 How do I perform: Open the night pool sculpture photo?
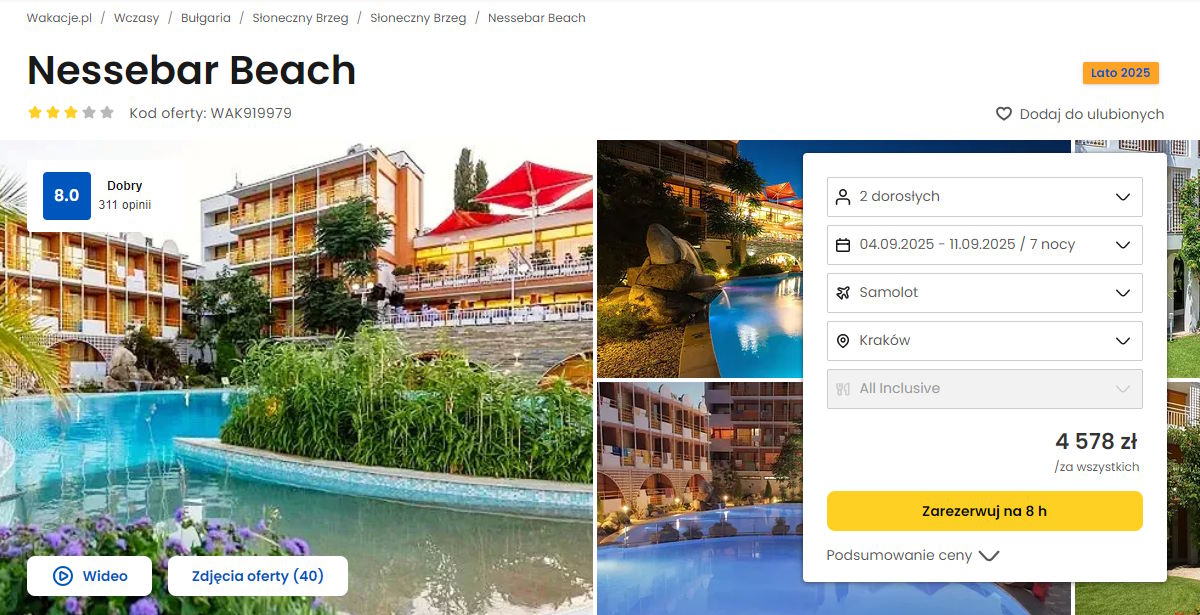coord(700,259)
